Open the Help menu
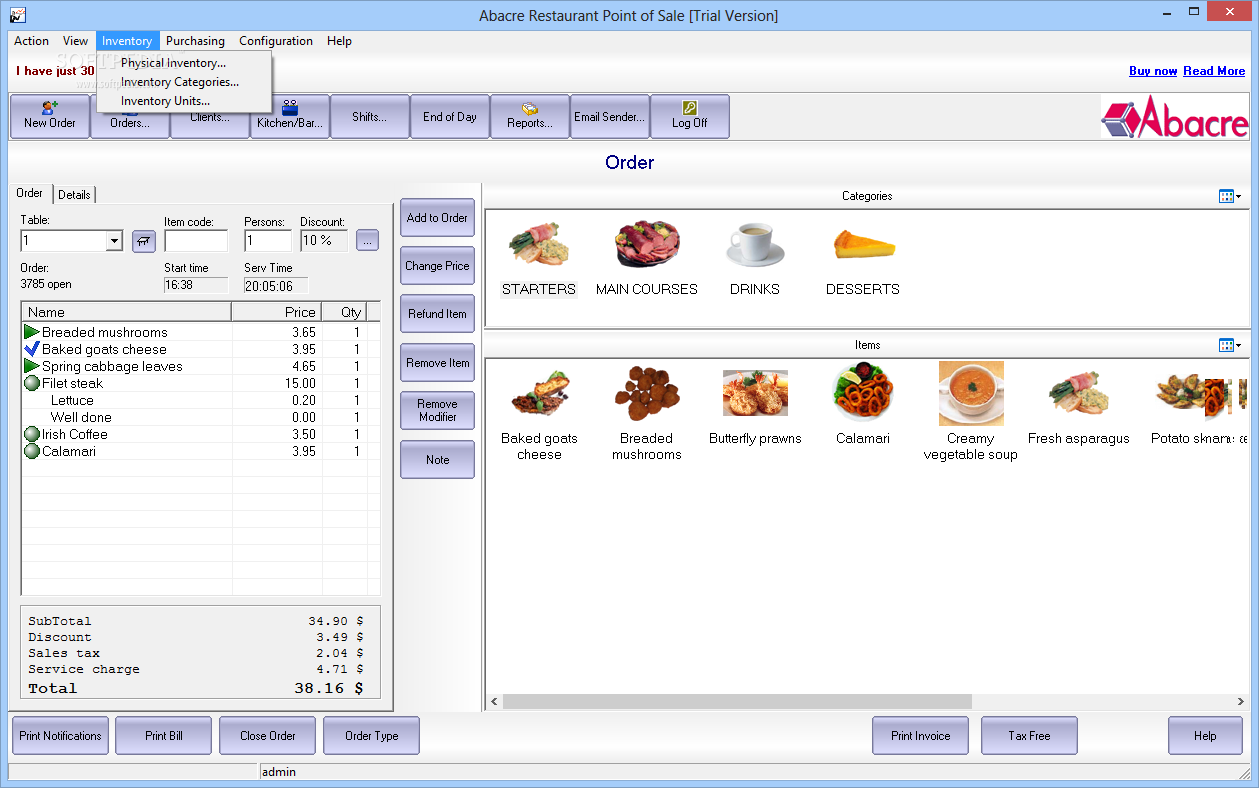1259x788 pixels. click(x=339, y=41)
